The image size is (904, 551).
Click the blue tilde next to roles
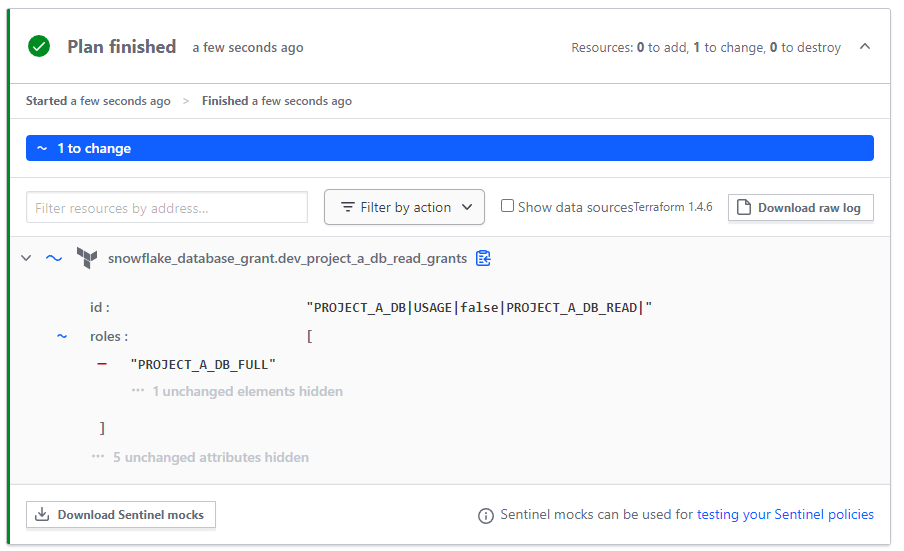pyautogui.click(x=62, y=336)
